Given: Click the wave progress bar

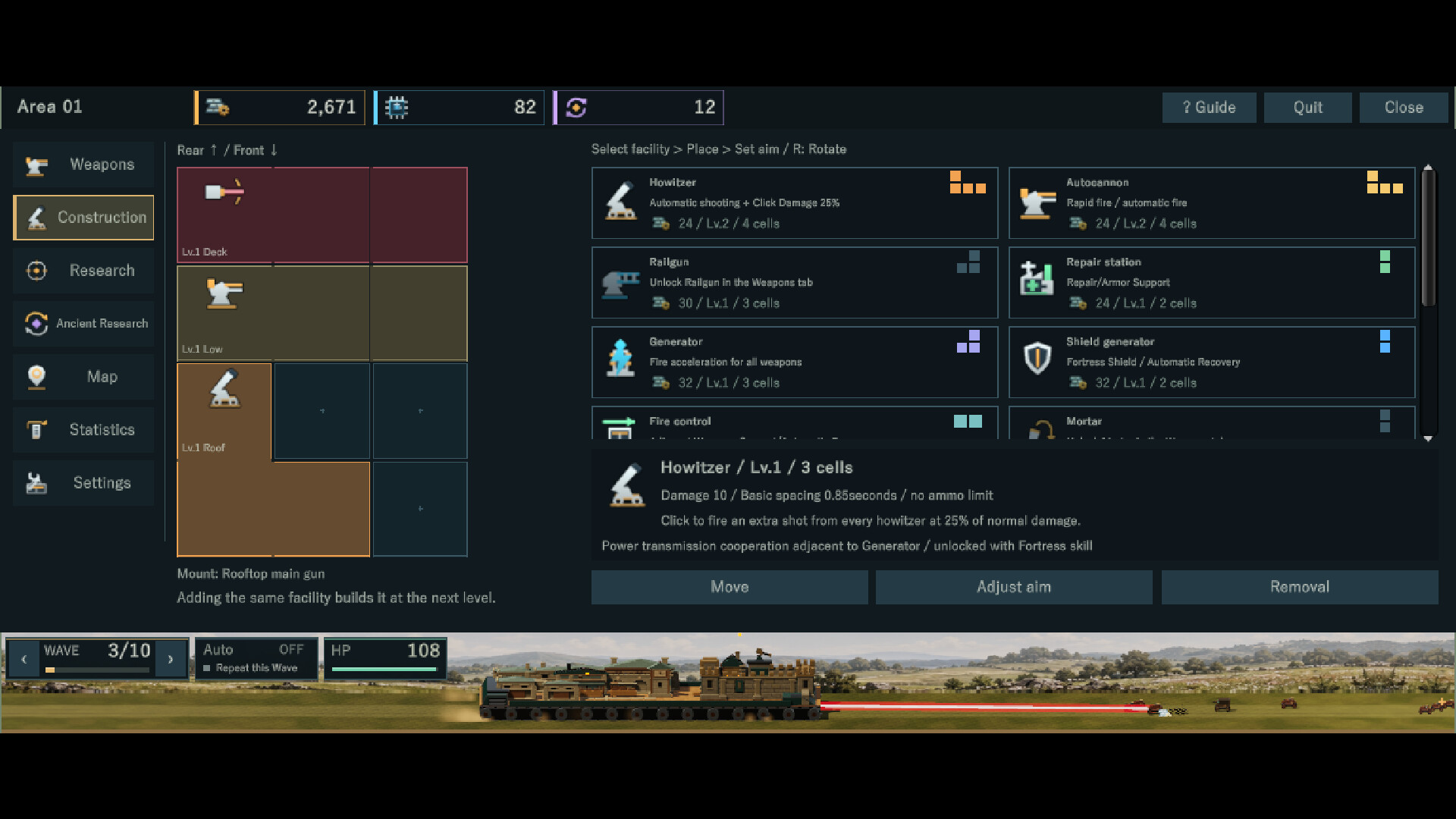Looking at the screenshot, I should (96, 670).
